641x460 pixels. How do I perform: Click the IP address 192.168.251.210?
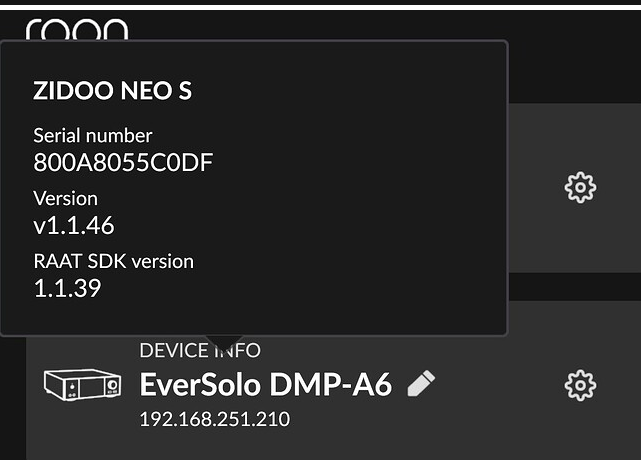click(214, 419)
